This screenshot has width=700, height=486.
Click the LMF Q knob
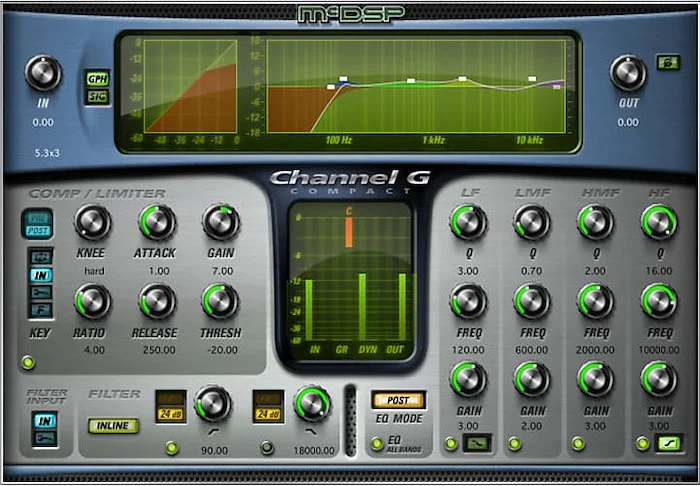[x=532, y=222]
